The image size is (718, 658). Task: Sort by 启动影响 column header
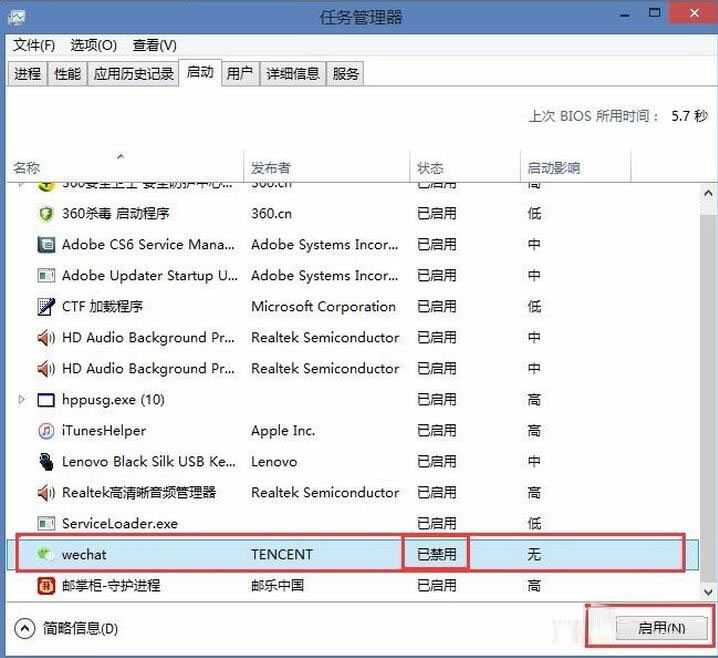pos(553,168)
